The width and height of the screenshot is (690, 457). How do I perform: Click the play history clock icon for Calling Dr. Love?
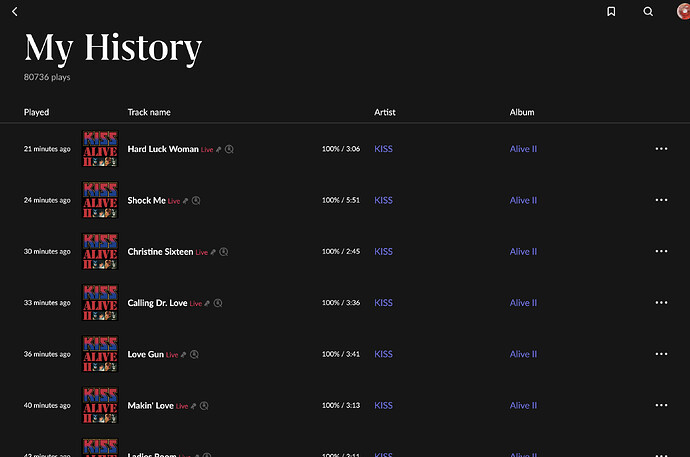coord(218,303)
